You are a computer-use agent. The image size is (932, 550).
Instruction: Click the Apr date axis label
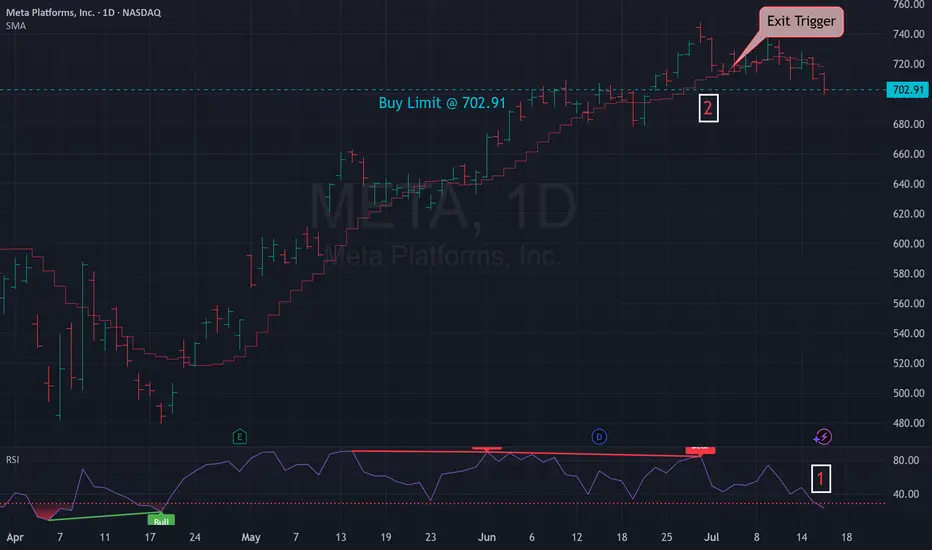pos(15,538)
